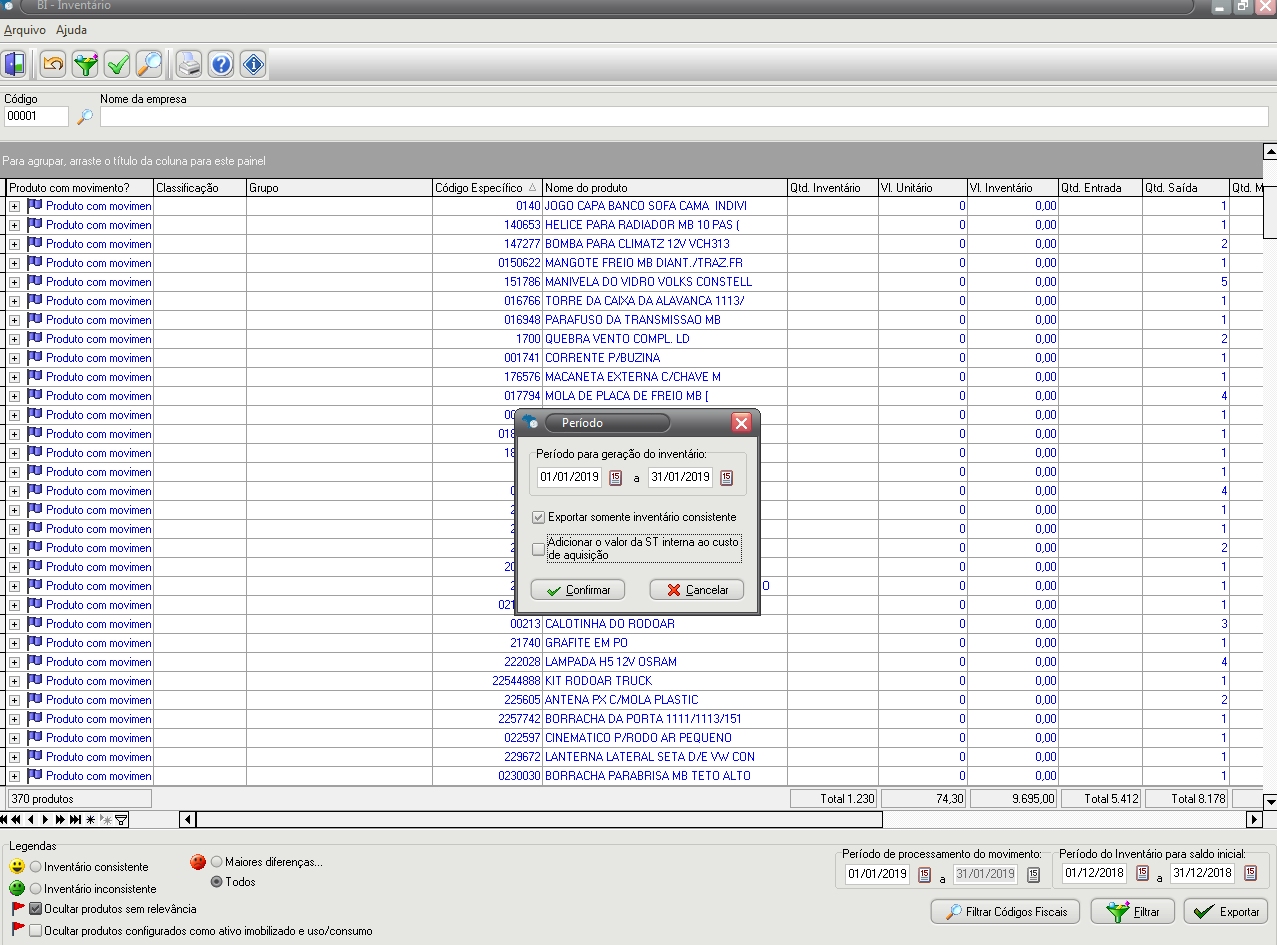Expand the JOGO CAPA BANCO SOFA row
Screen dimensions: 1277x945
point(14,206)
